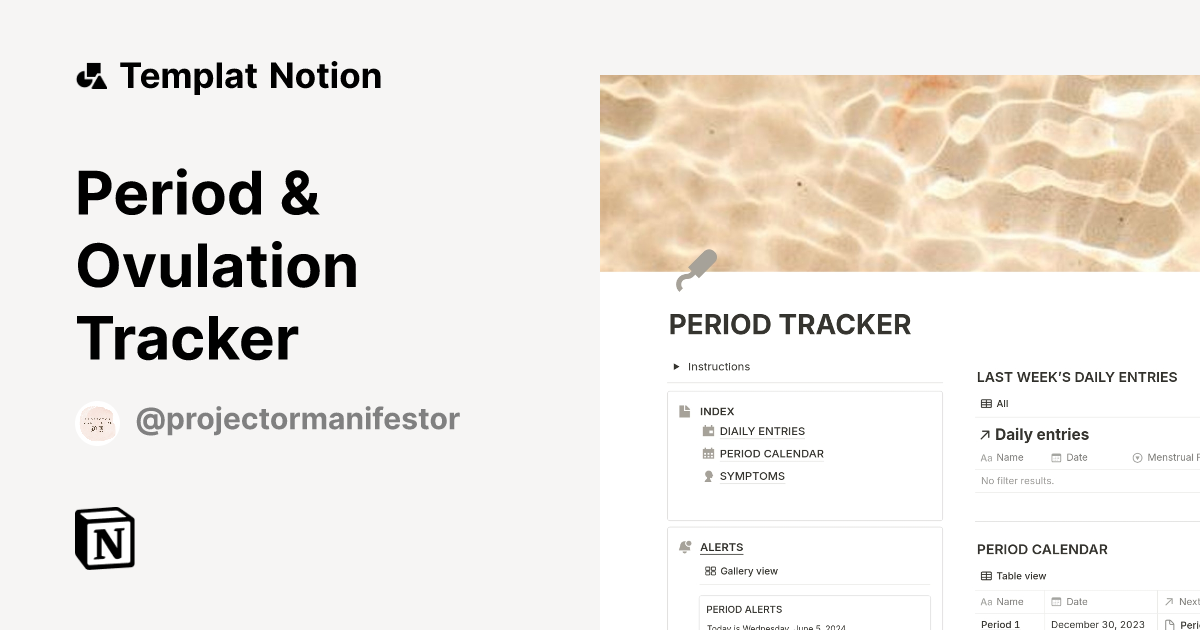Follow the @projectormanifestor profile link
The width and height of the screenshot is (1200, 630).
coord(298,419)
